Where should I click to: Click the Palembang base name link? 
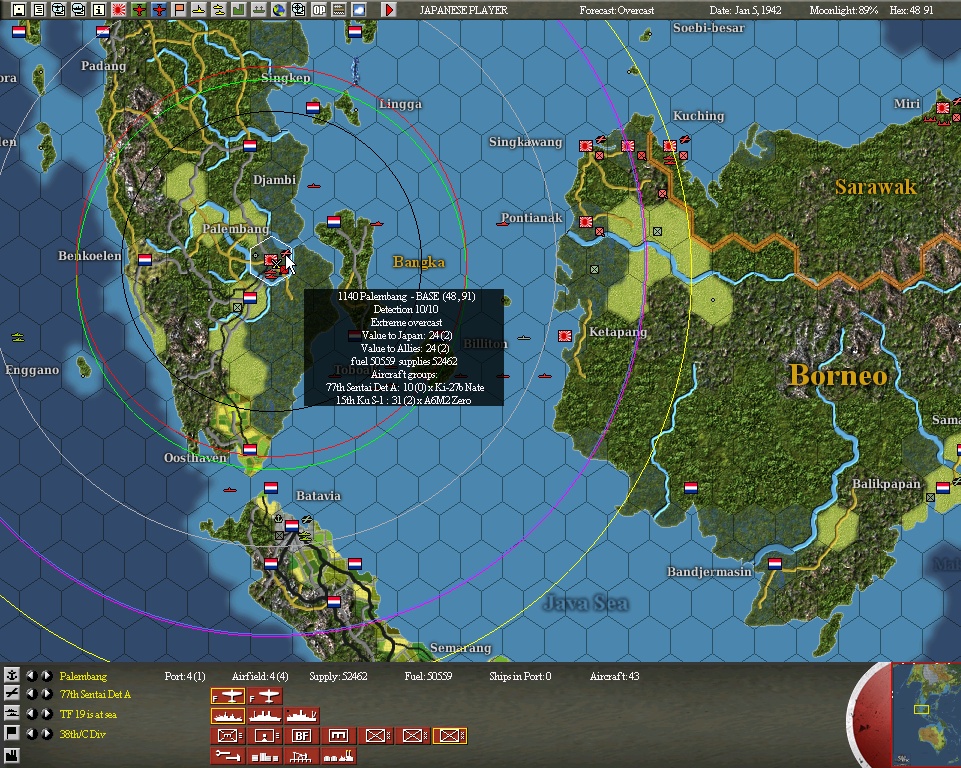click(83, 677)
